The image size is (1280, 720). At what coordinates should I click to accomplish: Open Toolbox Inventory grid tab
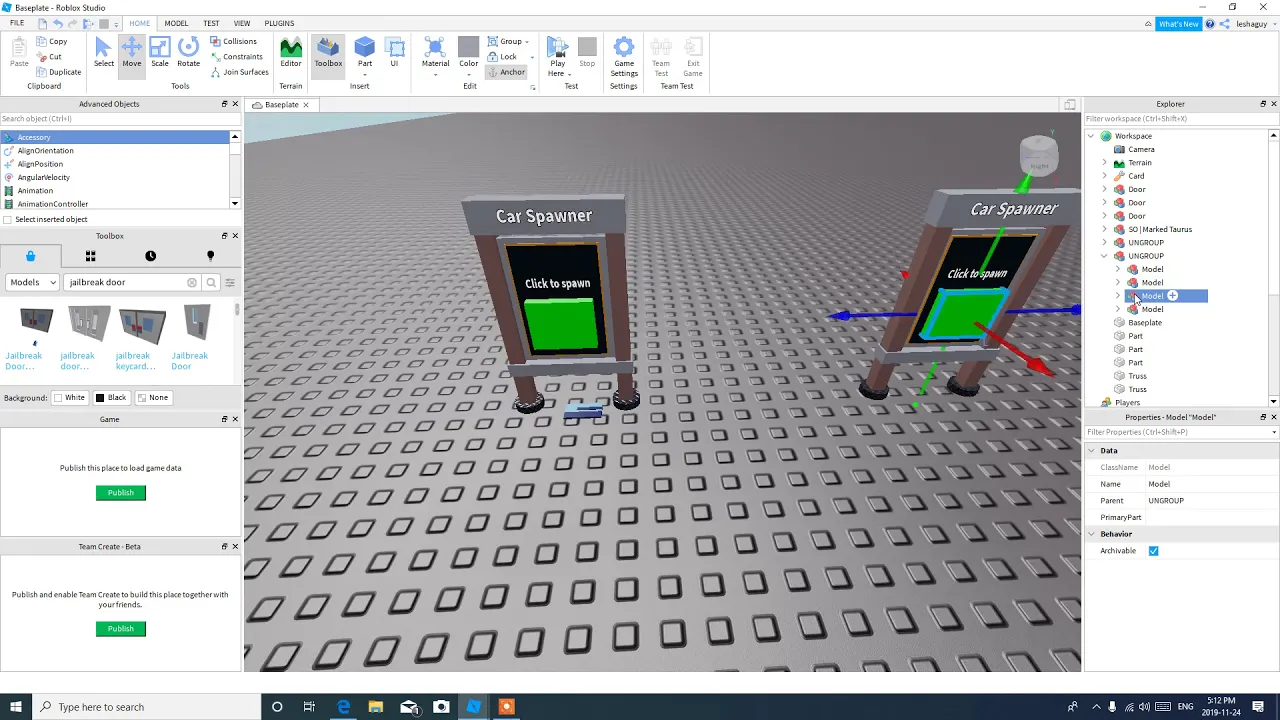coord(90,256)
